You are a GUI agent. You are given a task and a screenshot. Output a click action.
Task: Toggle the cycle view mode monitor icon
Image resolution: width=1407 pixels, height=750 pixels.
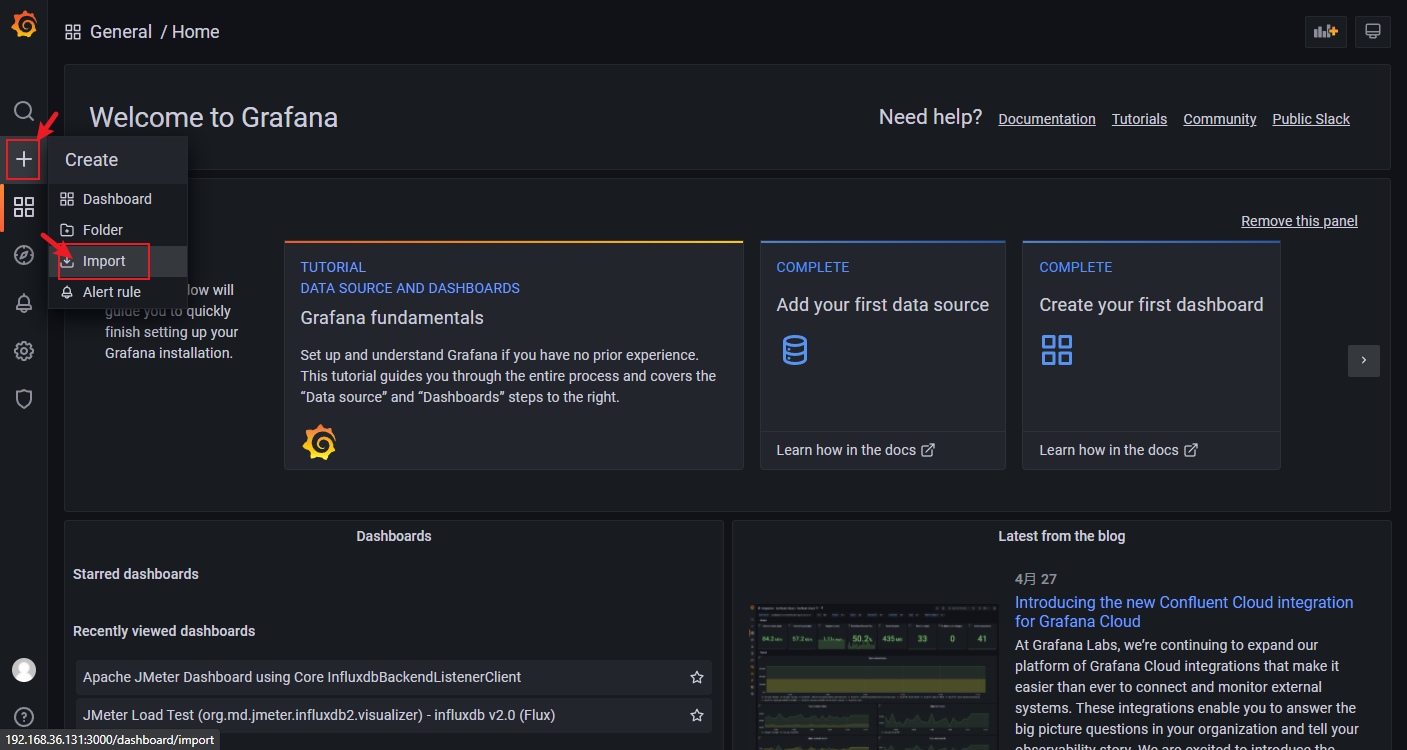pyautogui.click(x=1373, y=32)
